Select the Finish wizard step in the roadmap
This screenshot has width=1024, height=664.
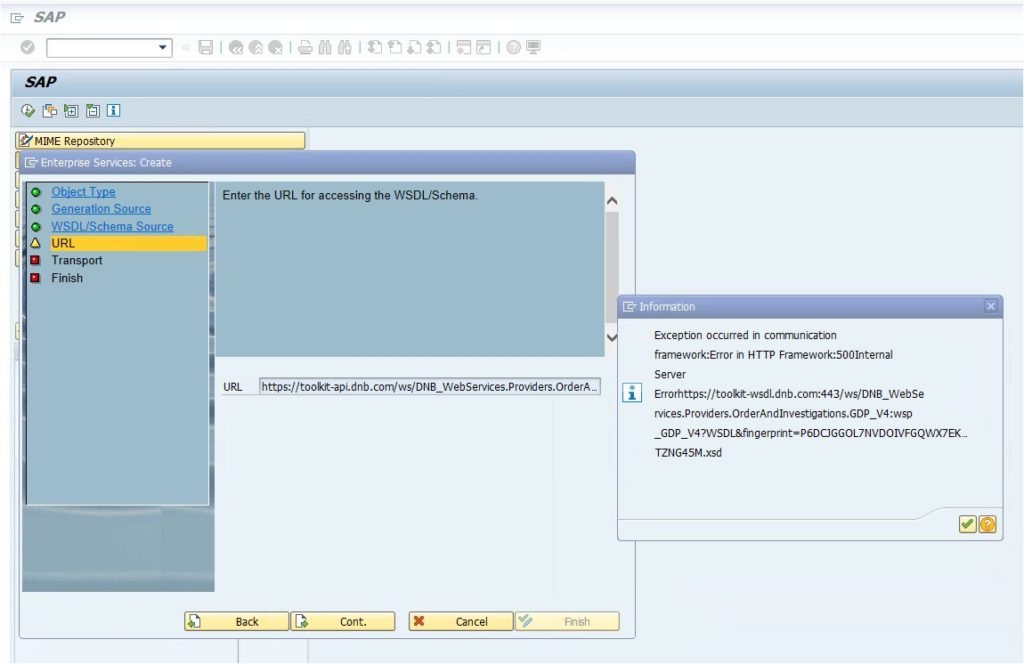(x=67, y=278)
